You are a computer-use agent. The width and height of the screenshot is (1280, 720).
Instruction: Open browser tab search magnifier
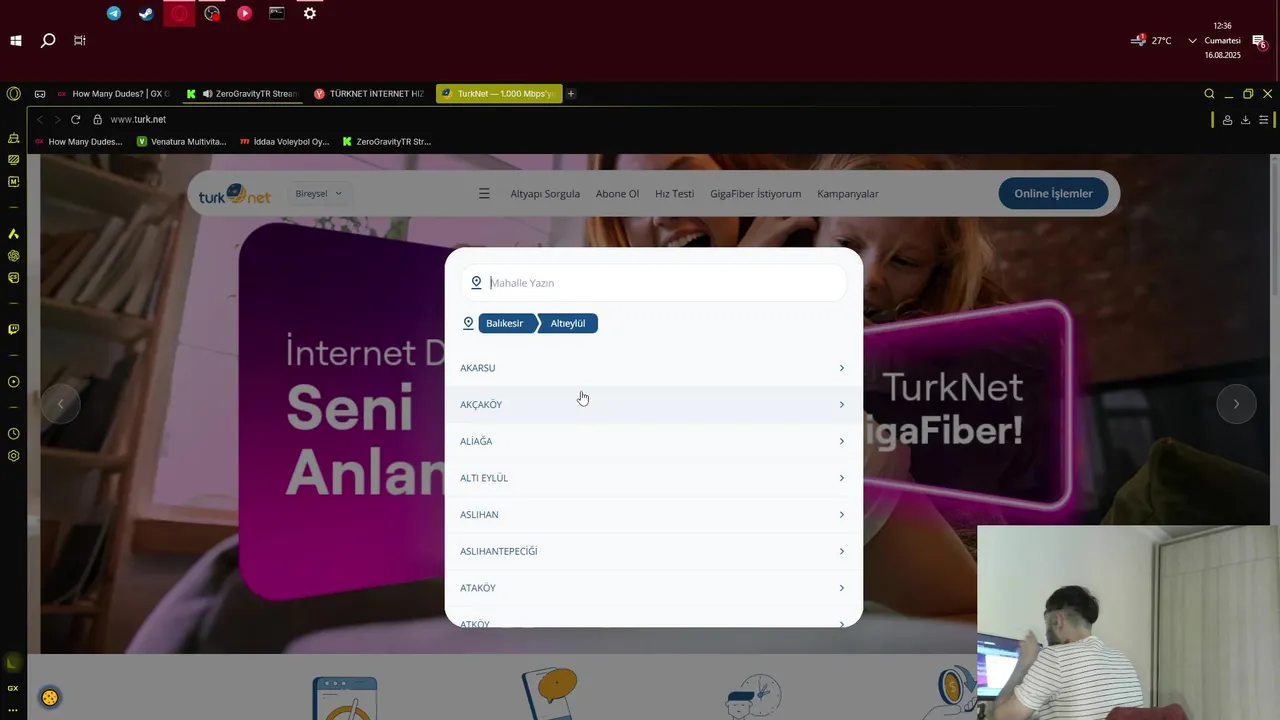point(1209,94)
